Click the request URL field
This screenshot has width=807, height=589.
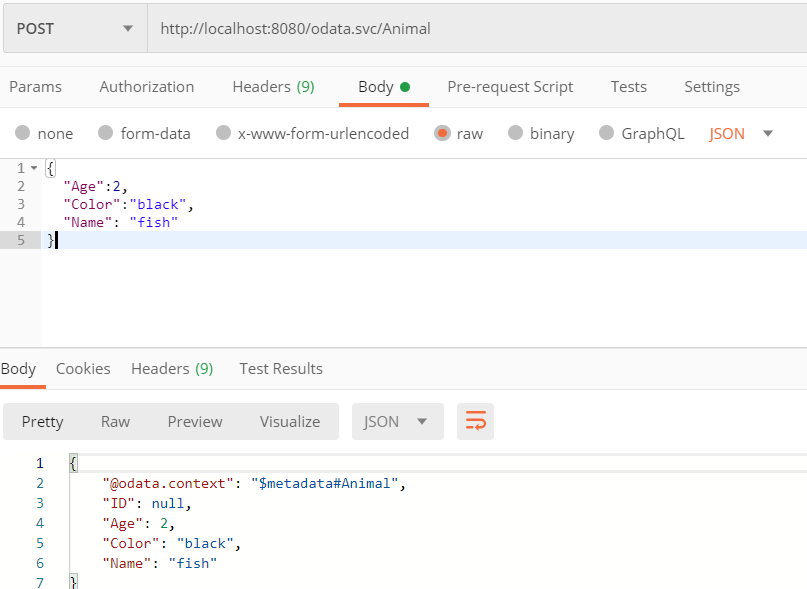pos(477,28)
